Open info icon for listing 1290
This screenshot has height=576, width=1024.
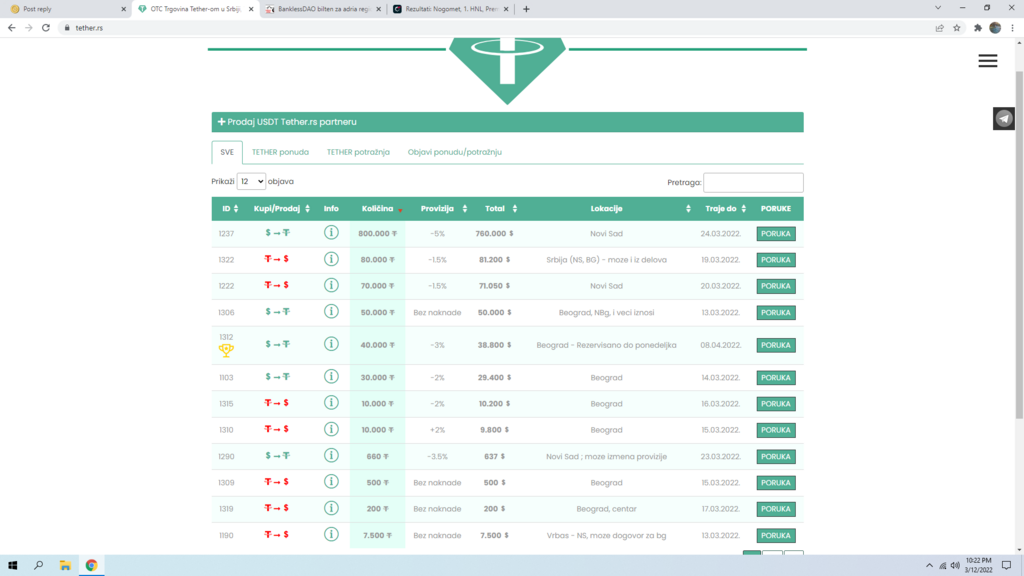pyautogui.click(x=331, y=455)
